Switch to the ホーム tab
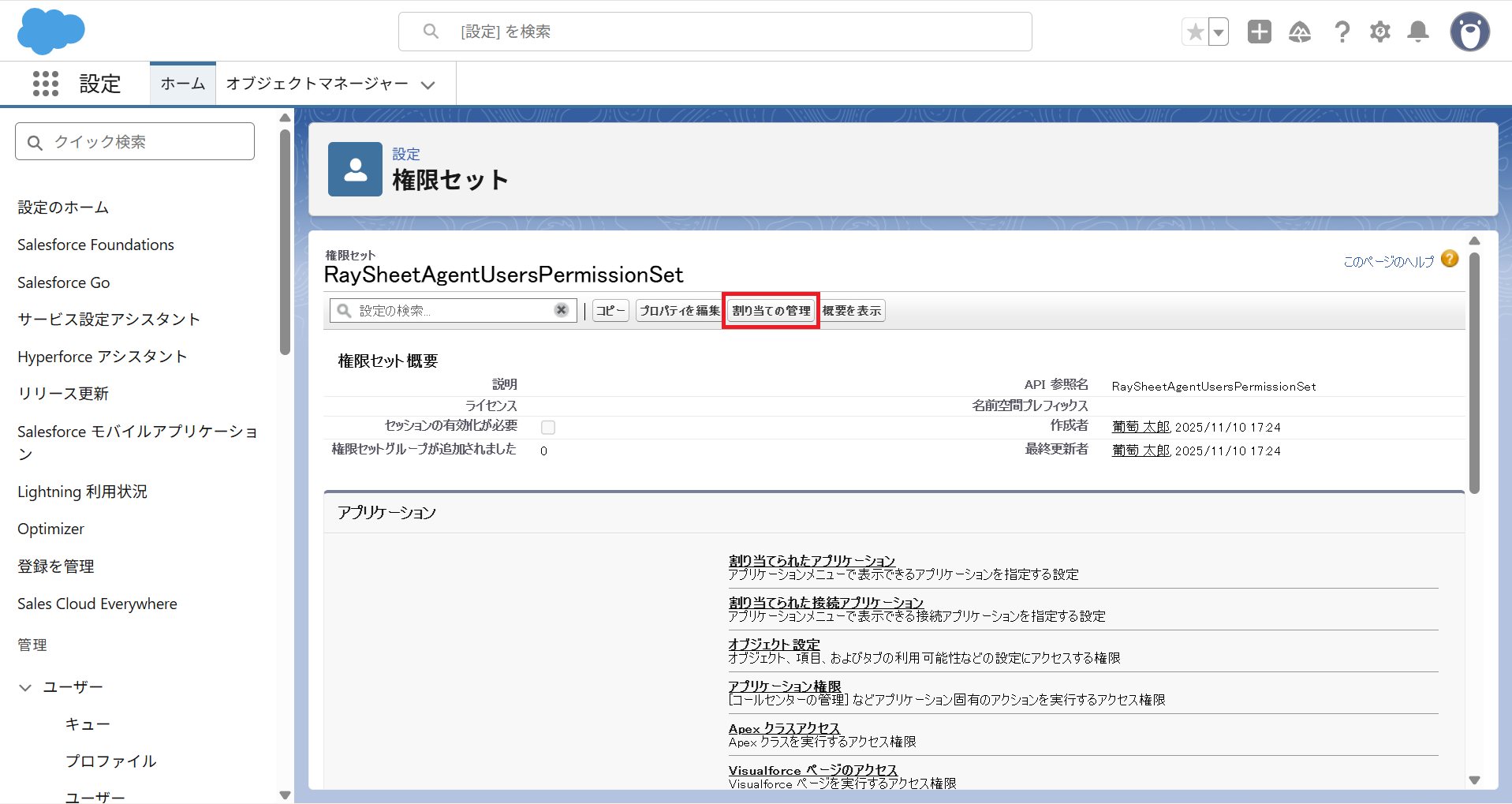The height and width of the screenshot is (804, 1512). coord(183,84)
